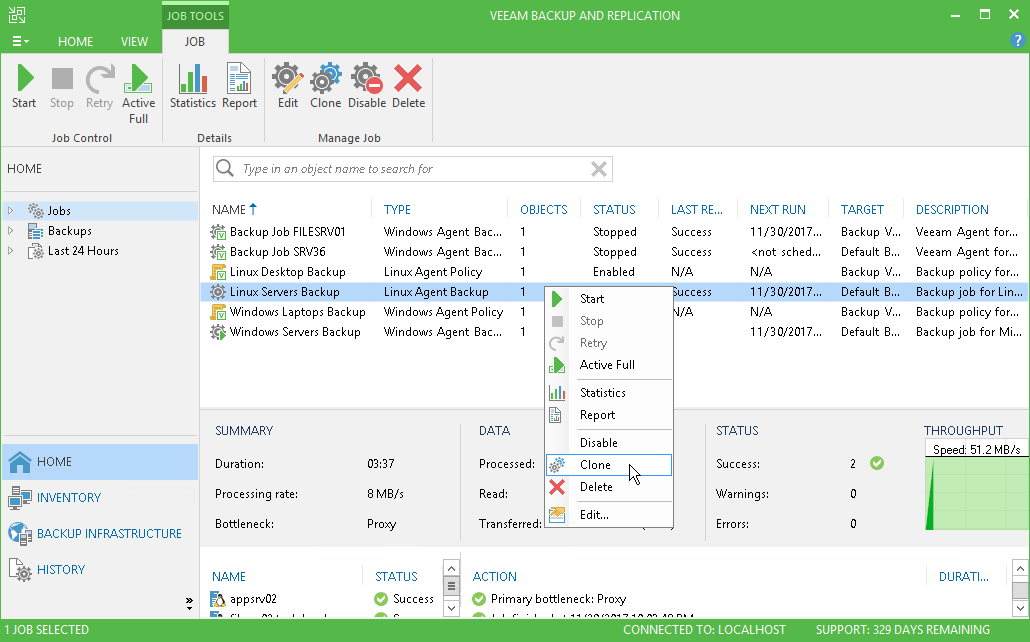Choose Edit... in the context menu

(x=609, y=515)
